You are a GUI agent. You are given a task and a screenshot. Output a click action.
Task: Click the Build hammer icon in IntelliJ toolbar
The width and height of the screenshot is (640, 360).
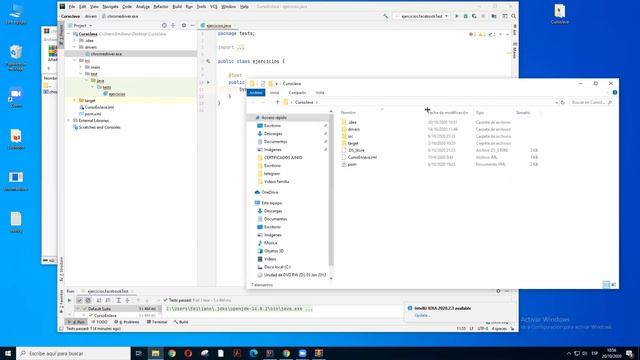(385, 16)
